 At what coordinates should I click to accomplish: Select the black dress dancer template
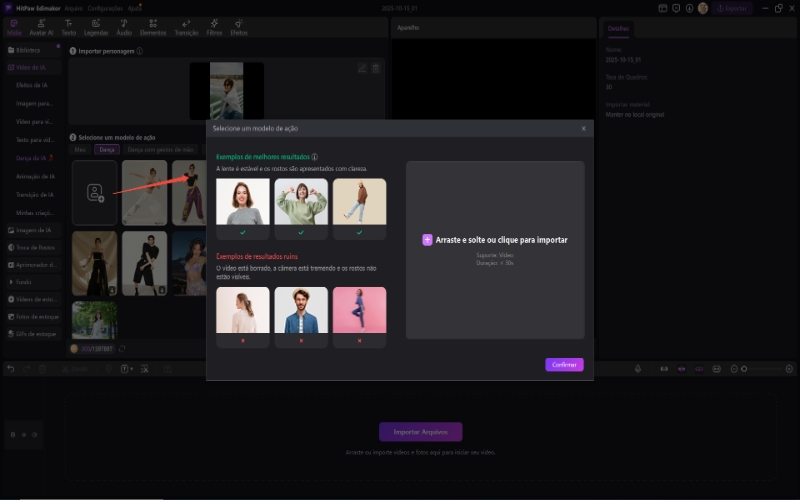point(94,263)
